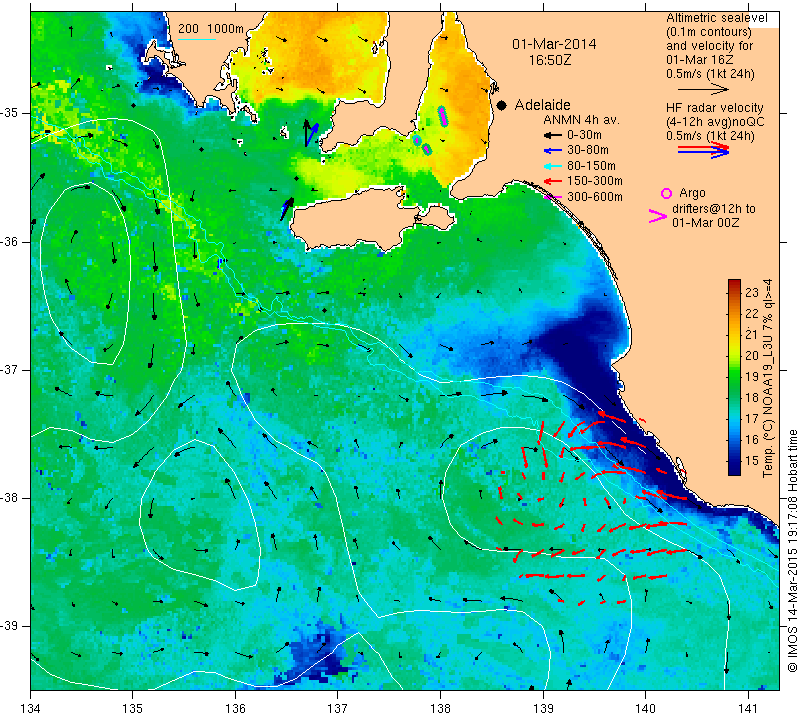Click the 01-Mar-2014 date label
The height and width of the screenshot is (720, 800).
[x=554, y=44]
